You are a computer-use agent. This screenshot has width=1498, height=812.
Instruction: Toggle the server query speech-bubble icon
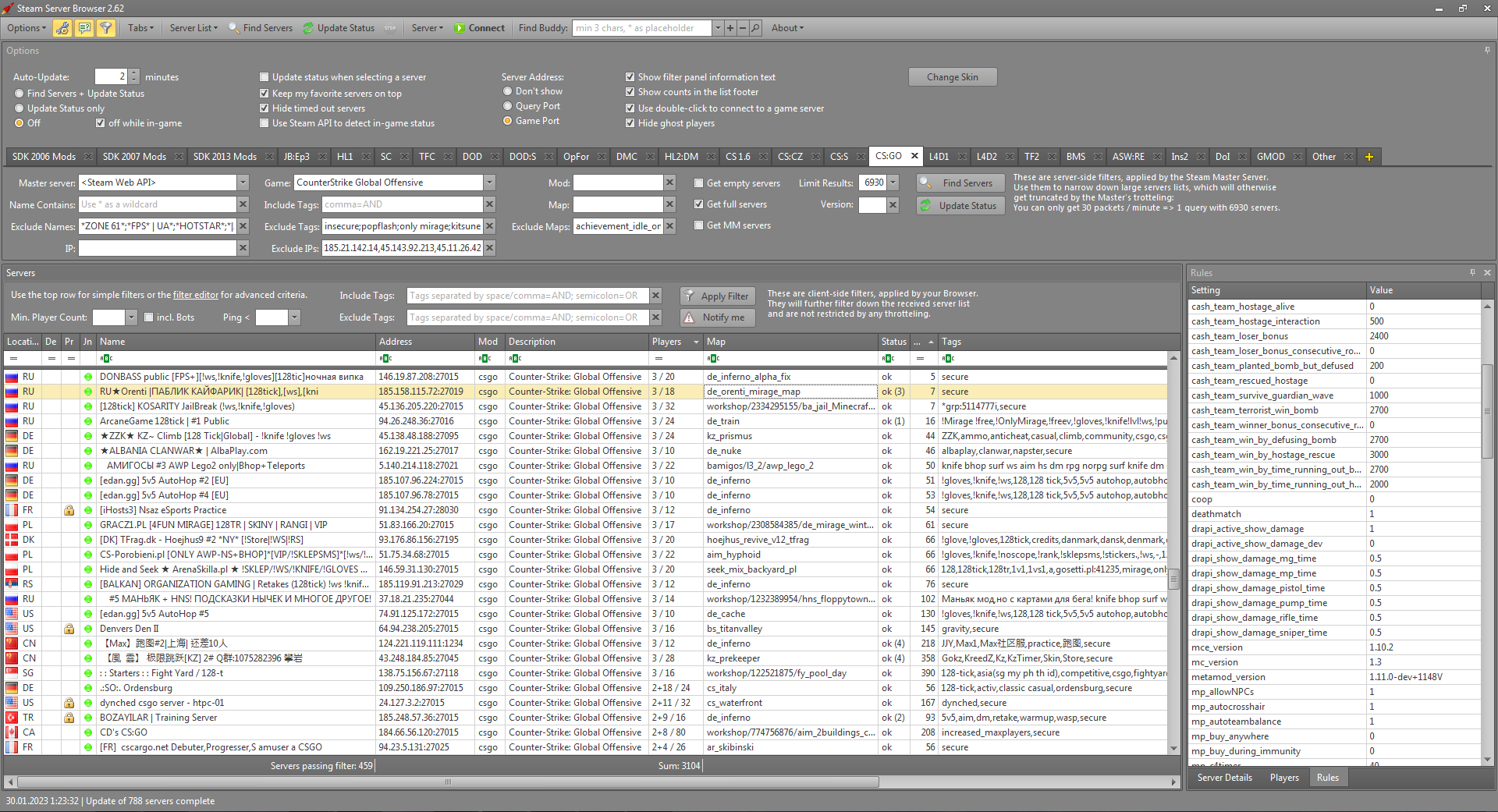[x=84, y=28]
